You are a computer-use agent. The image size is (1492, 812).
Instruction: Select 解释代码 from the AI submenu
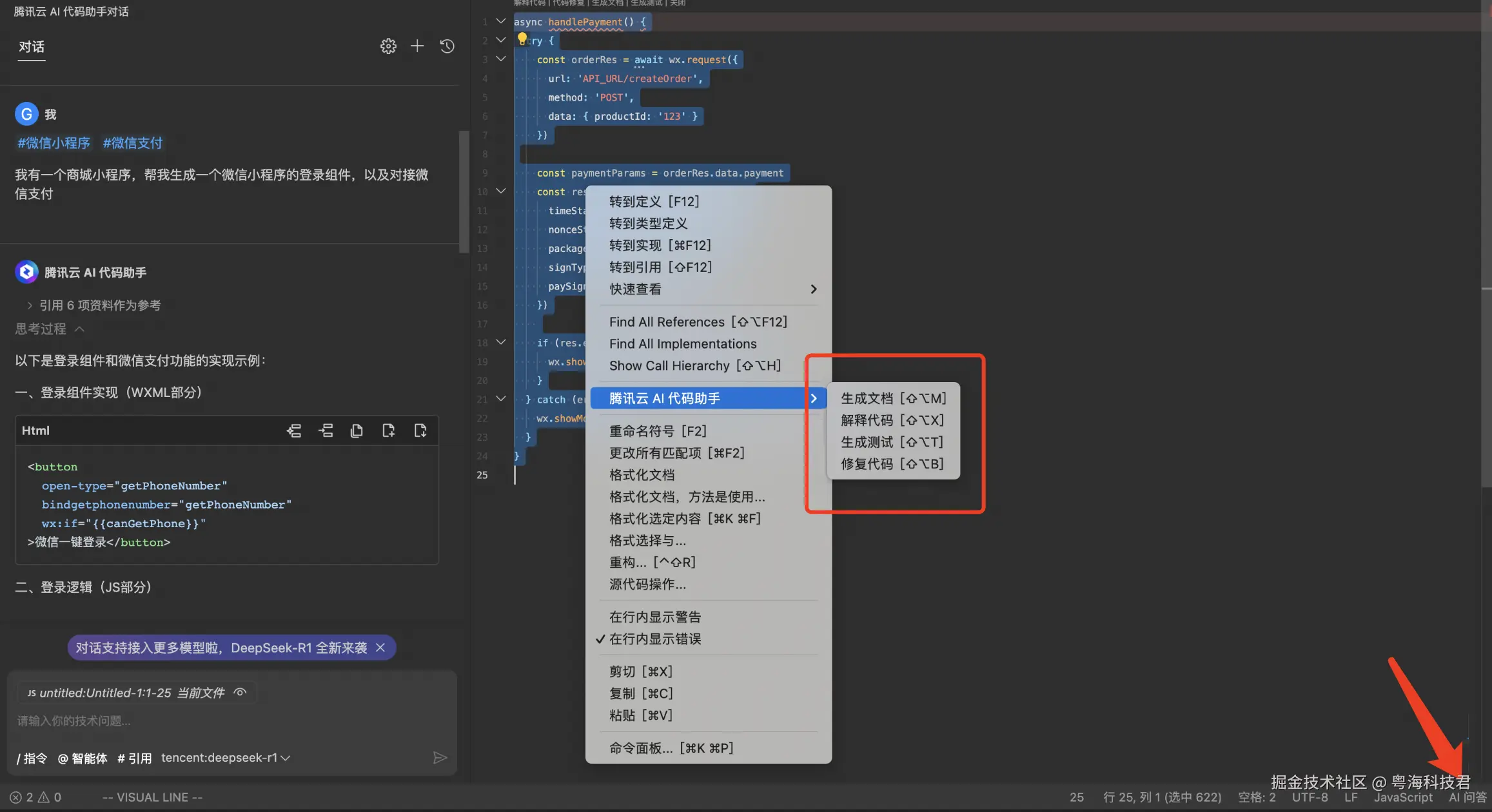point(892,420)
